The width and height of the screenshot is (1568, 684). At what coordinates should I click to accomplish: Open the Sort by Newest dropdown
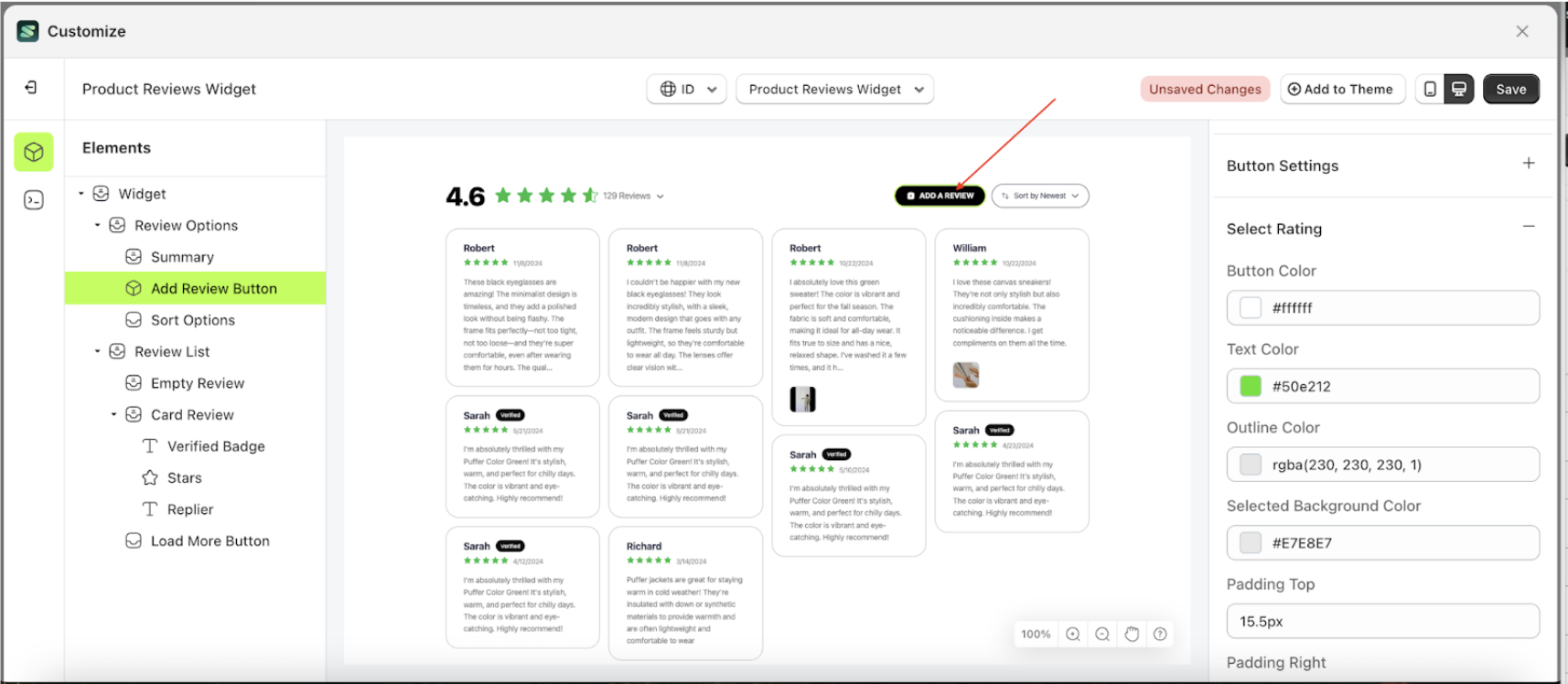[x=1040, y=196]
